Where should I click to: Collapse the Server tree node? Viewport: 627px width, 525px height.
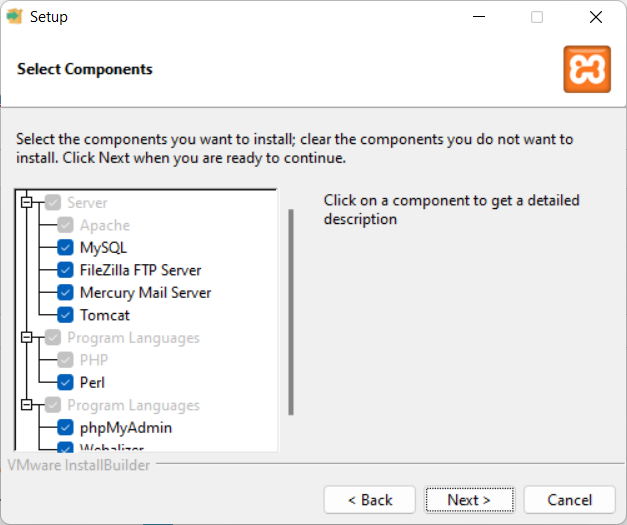(26, 202)
